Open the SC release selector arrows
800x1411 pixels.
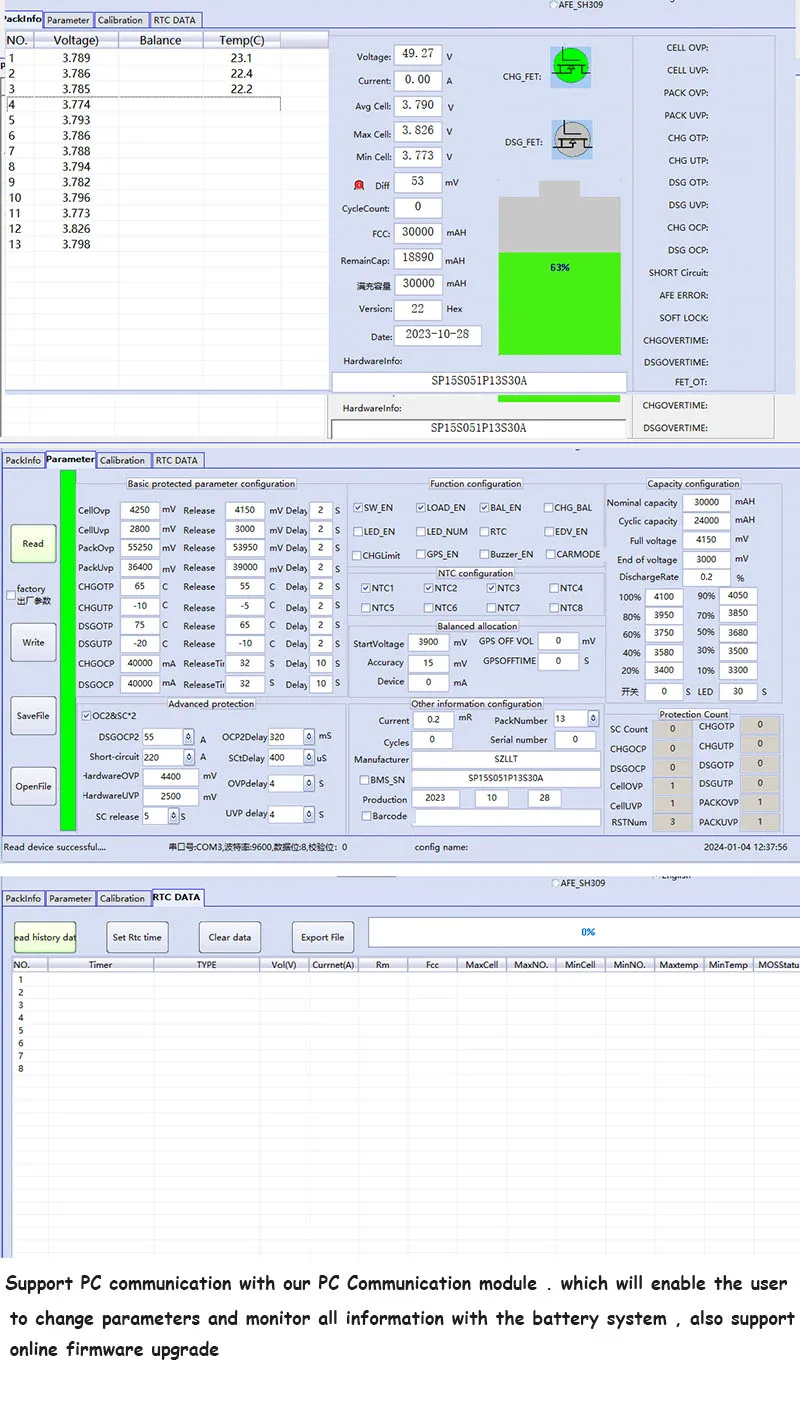point(174,816)
